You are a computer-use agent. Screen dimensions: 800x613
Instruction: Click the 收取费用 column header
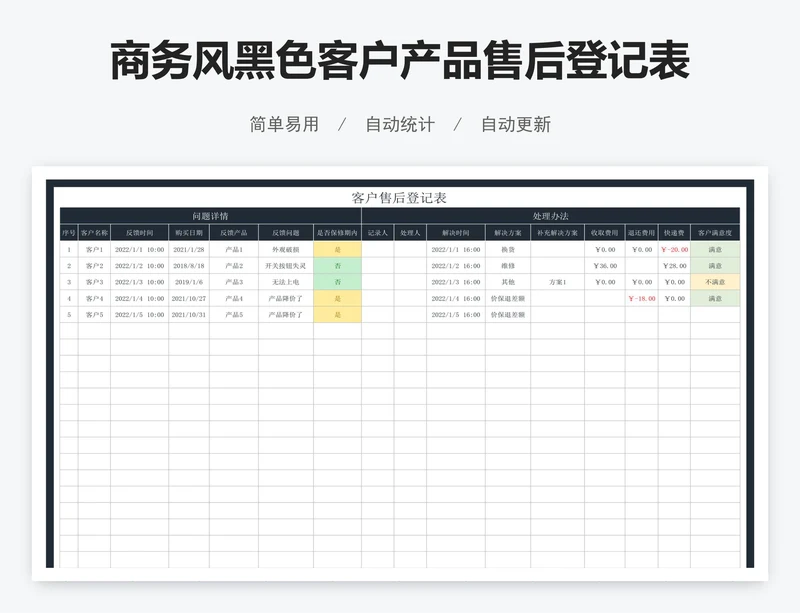(605, 233)
